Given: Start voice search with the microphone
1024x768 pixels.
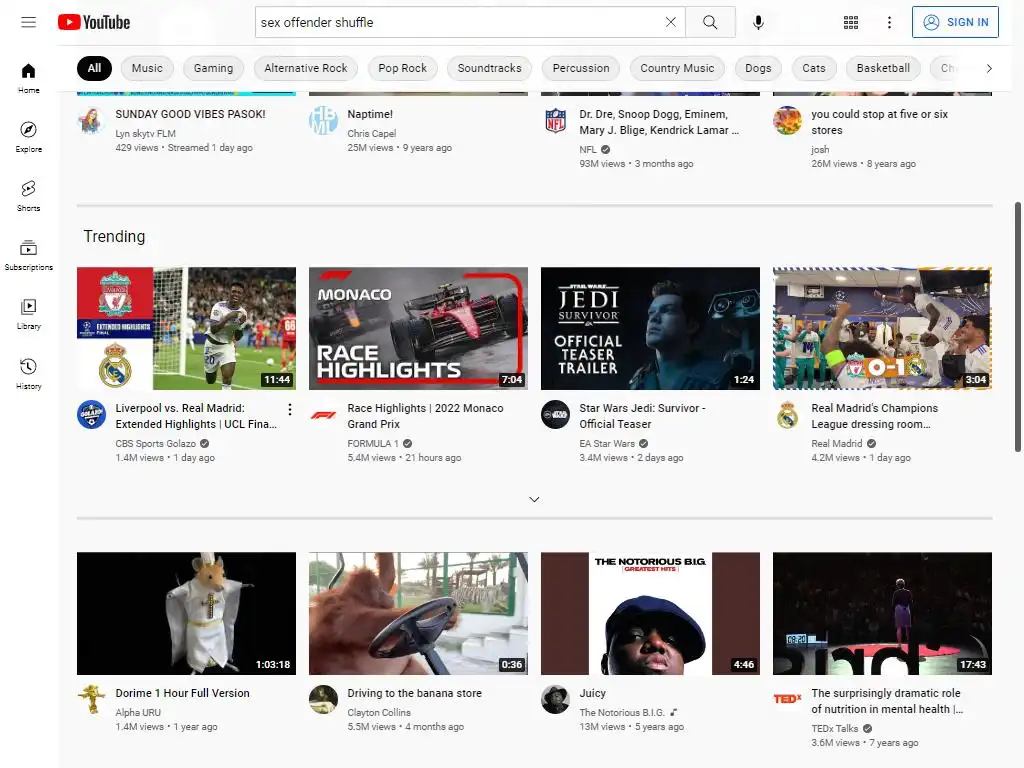Looking at the screenshot, I should click(x=758, y=22).
